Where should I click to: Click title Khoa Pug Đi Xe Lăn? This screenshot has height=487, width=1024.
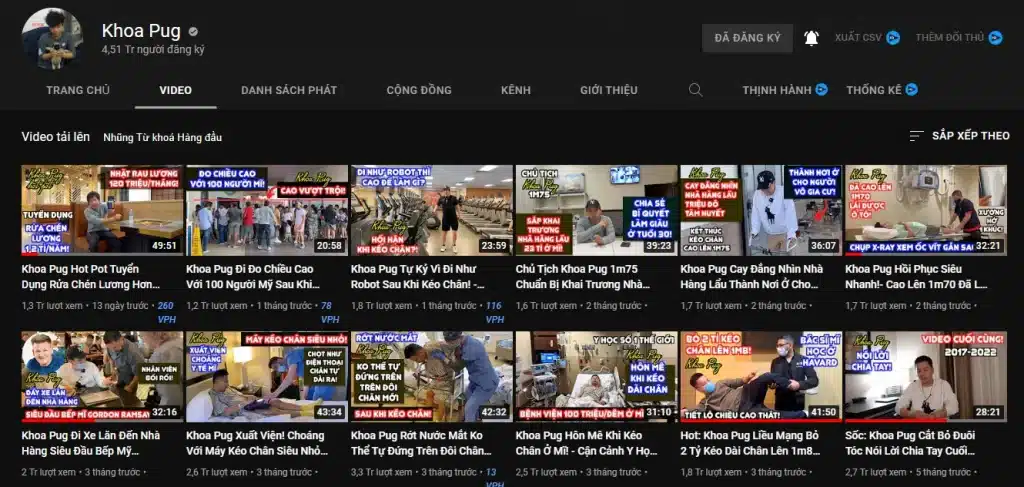pyautogui.click(x=91, y=443)
